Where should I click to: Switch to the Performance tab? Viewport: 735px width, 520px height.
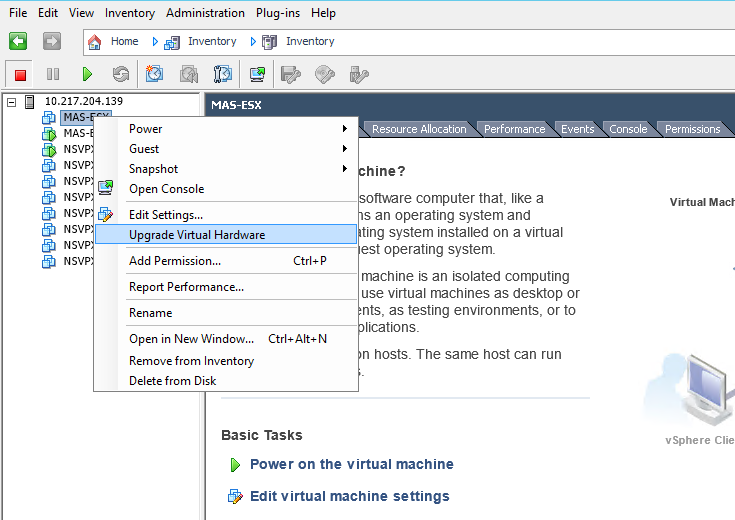click(x=514, y=129)
